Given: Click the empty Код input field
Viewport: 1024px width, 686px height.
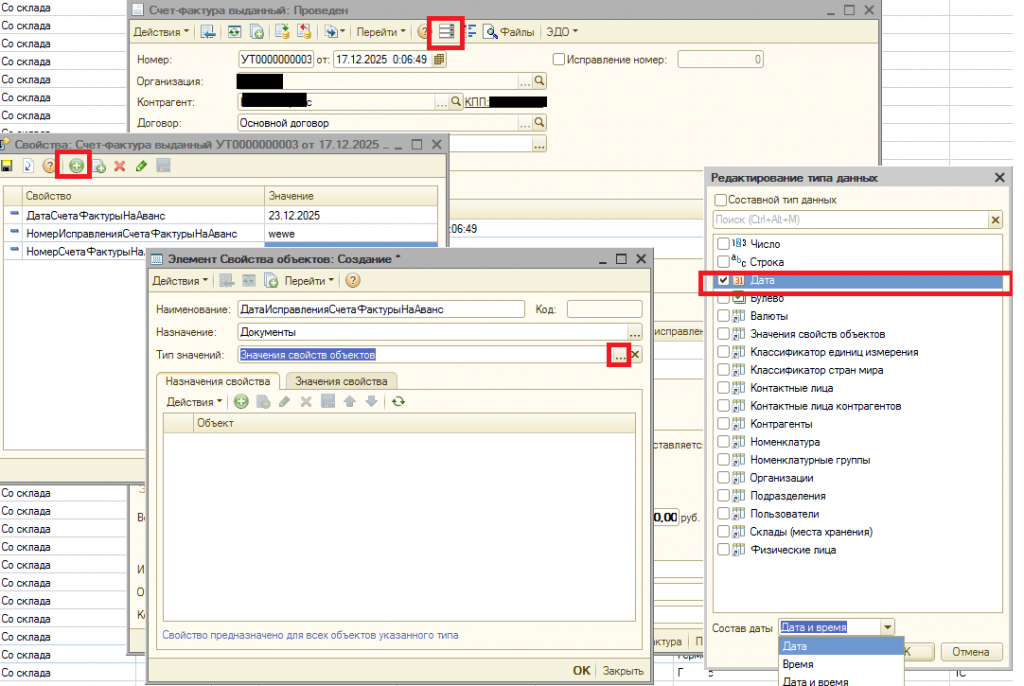Looking at the screenshot, I should coord(604,309).
